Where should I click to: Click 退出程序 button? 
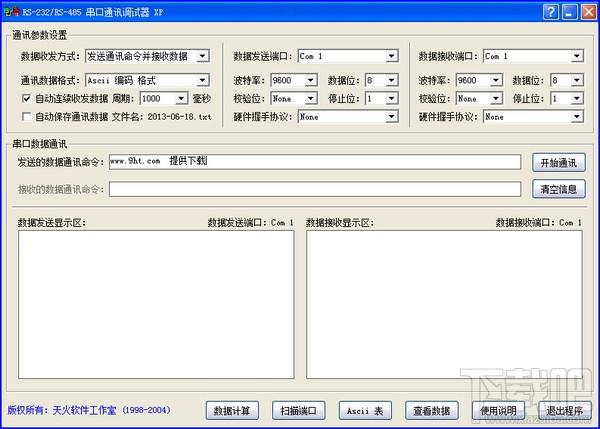565,411
